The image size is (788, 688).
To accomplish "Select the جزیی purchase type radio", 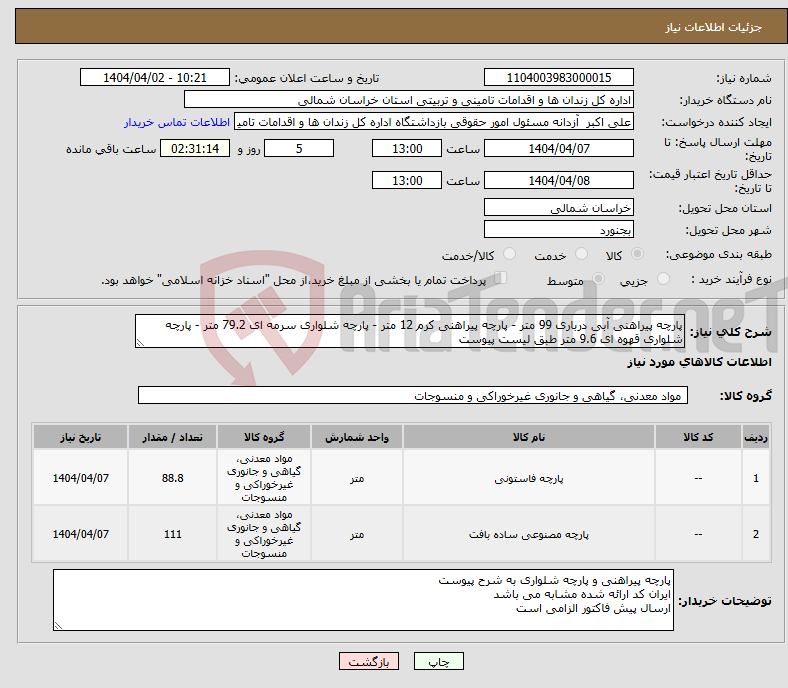I will pos(663,278).
